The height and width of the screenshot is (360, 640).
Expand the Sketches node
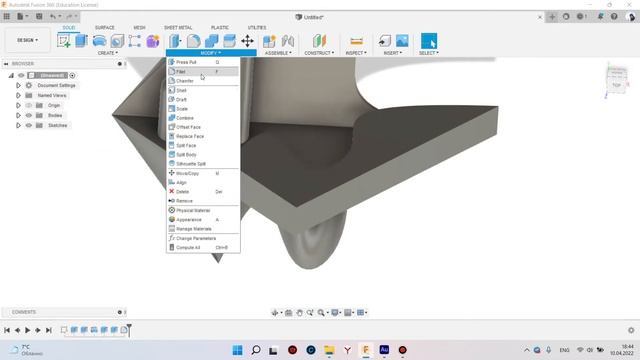coord(18,125)
